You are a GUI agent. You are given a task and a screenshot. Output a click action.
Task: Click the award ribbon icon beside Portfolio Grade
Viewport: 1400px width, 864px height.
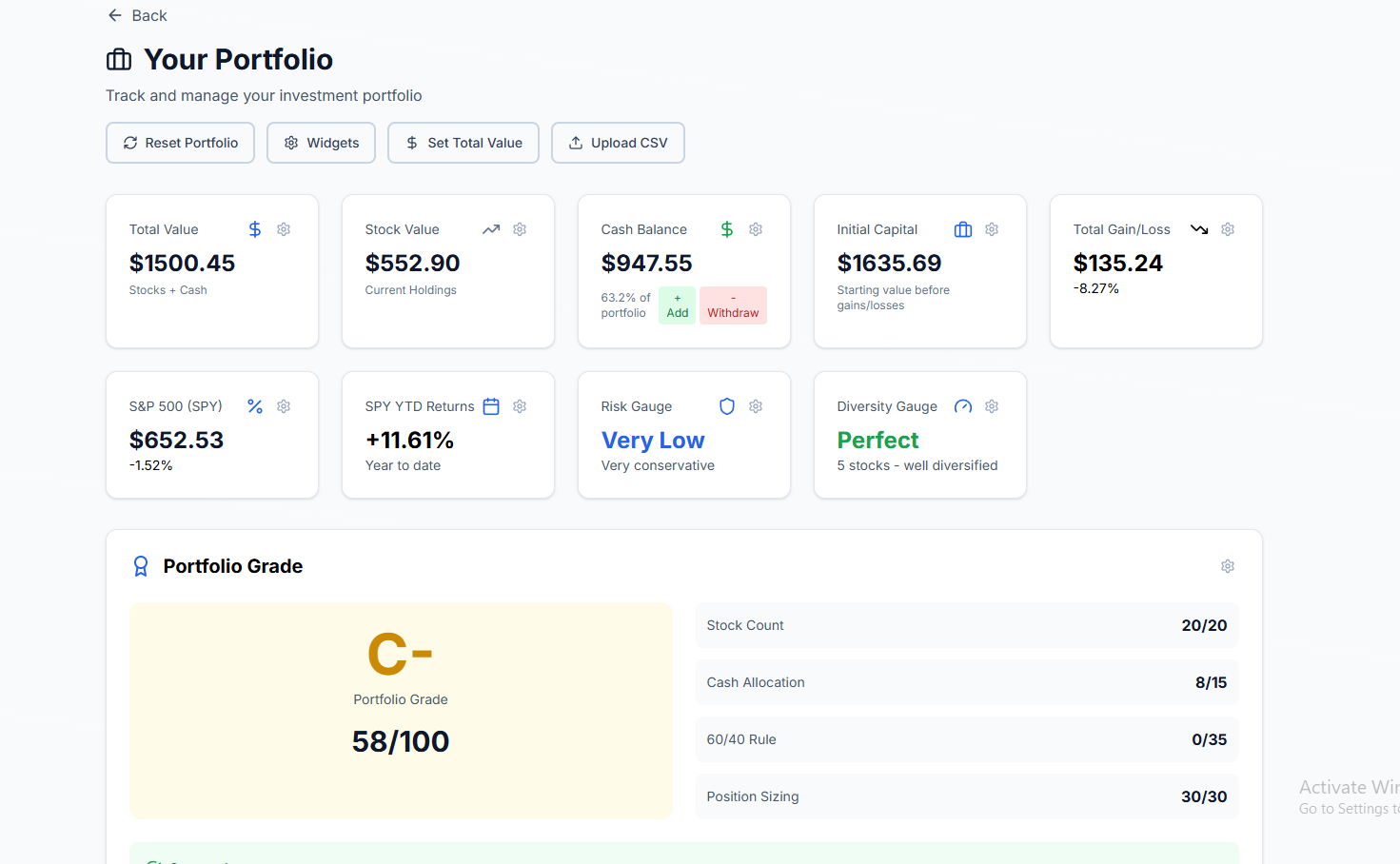pyautogui.click(x=141, y=565)
